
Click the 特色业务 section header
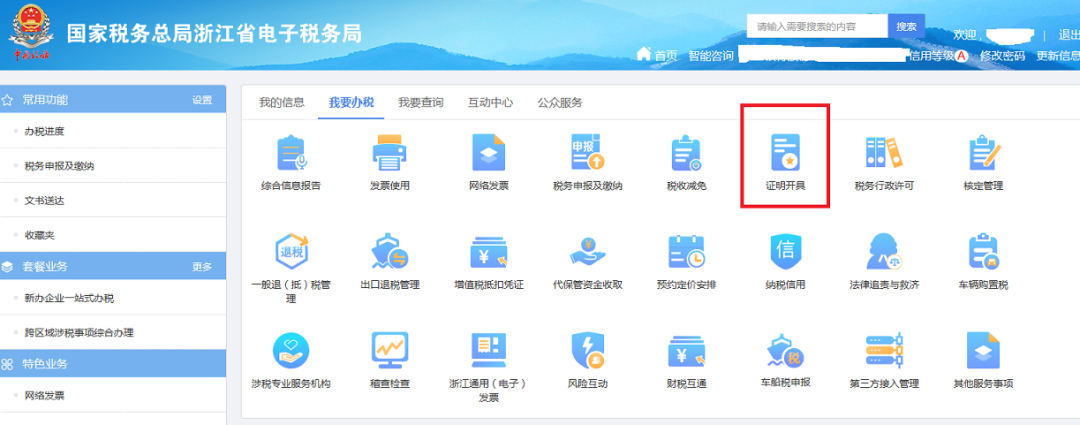113,363
